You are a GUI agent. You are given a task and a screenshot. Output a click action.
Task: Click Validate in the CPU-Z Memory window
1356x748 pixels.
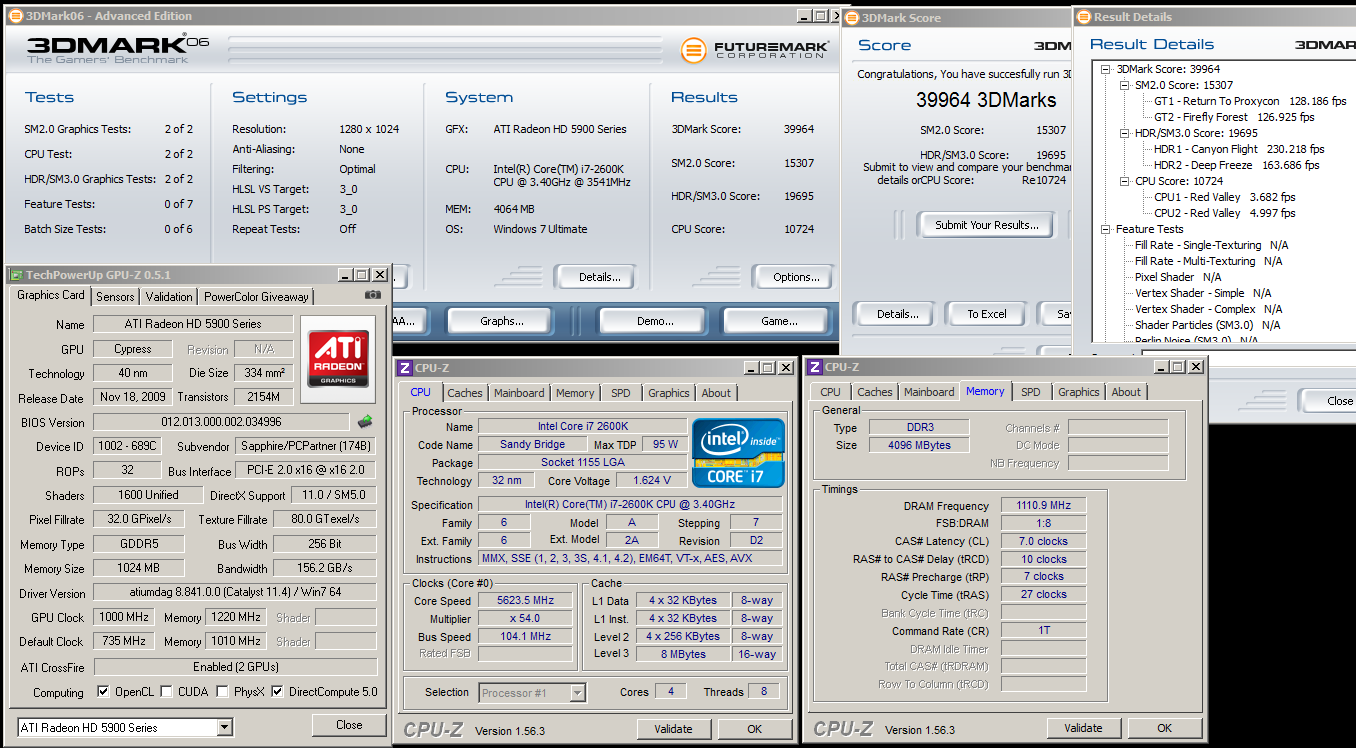(1083, 728)
